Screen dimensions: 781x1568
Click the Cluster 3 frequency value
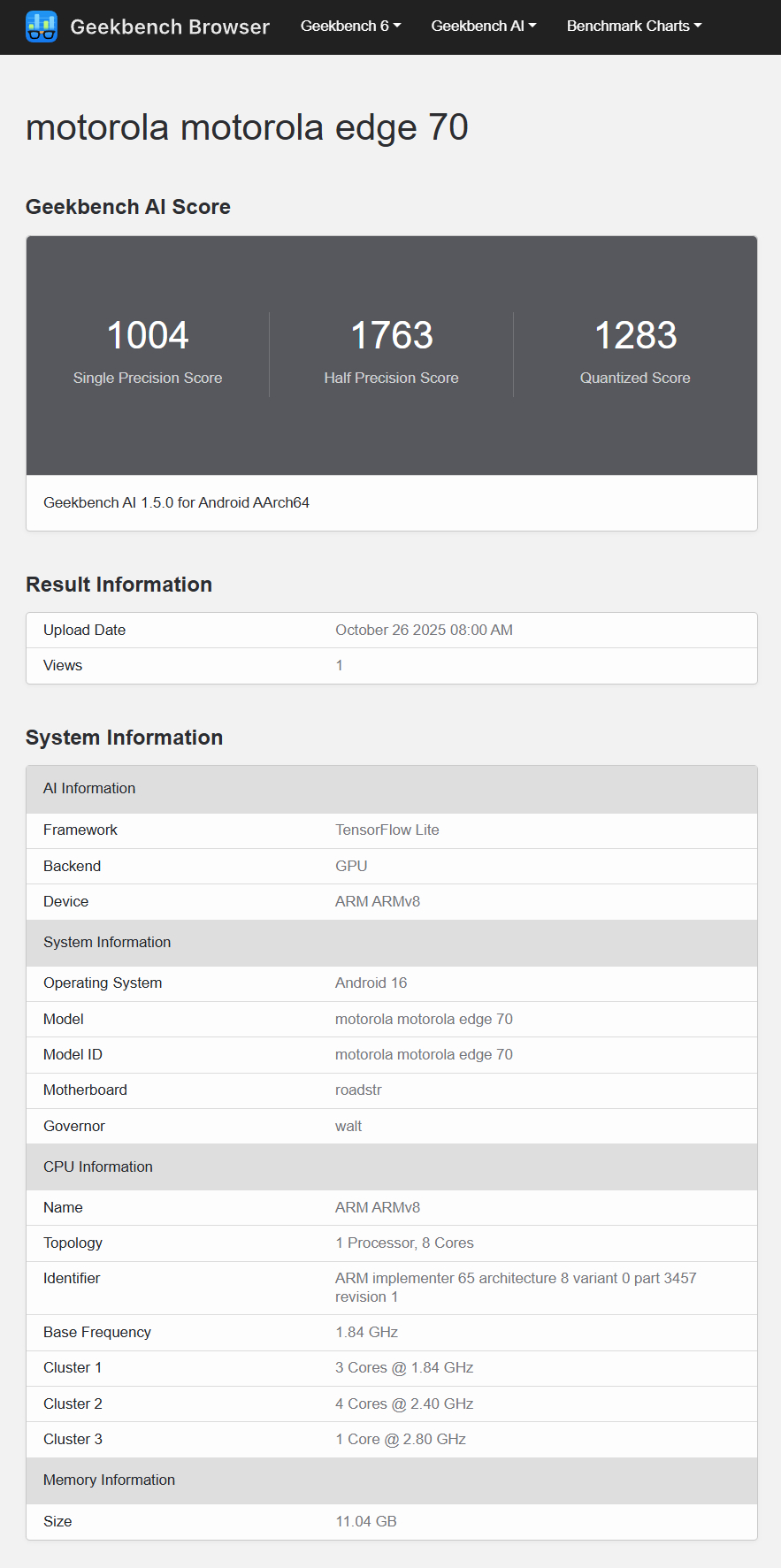(400, 1439)
